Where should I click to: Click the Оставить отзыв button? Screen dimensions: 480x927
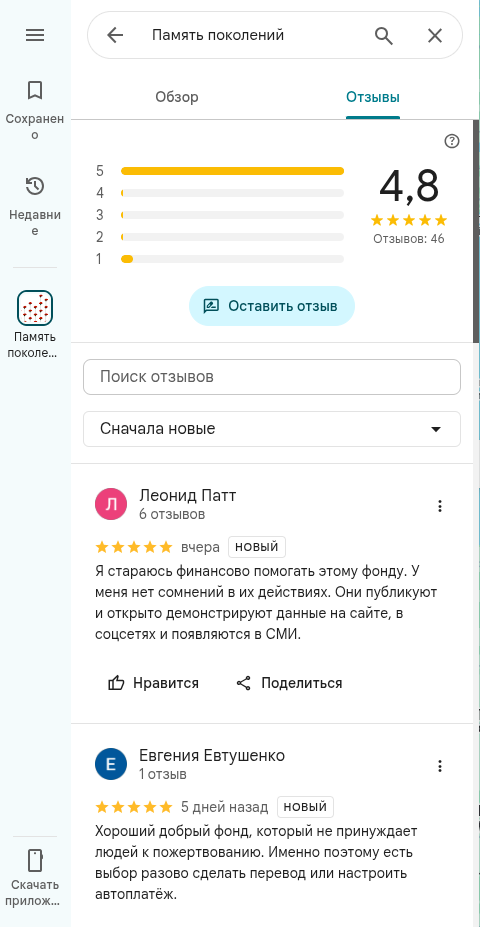pyautogui.click(x=271, y=306)
